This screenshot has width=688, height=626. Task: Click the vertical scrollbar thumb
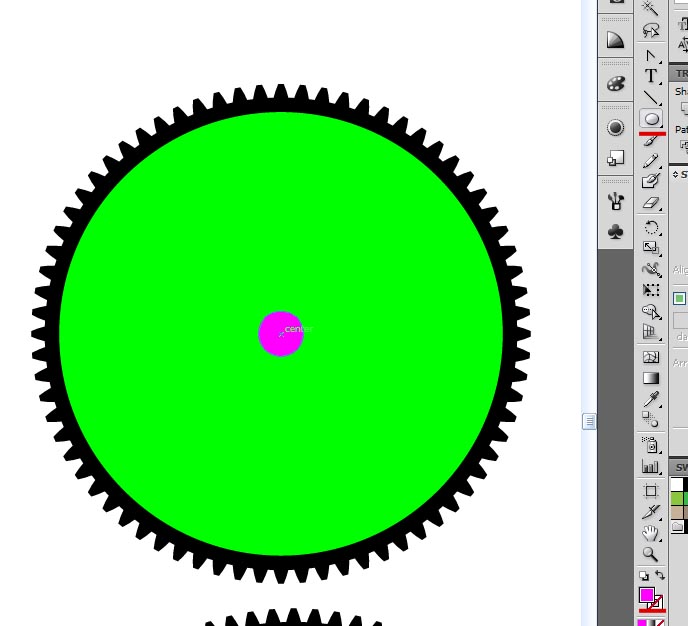pos(589,421)
